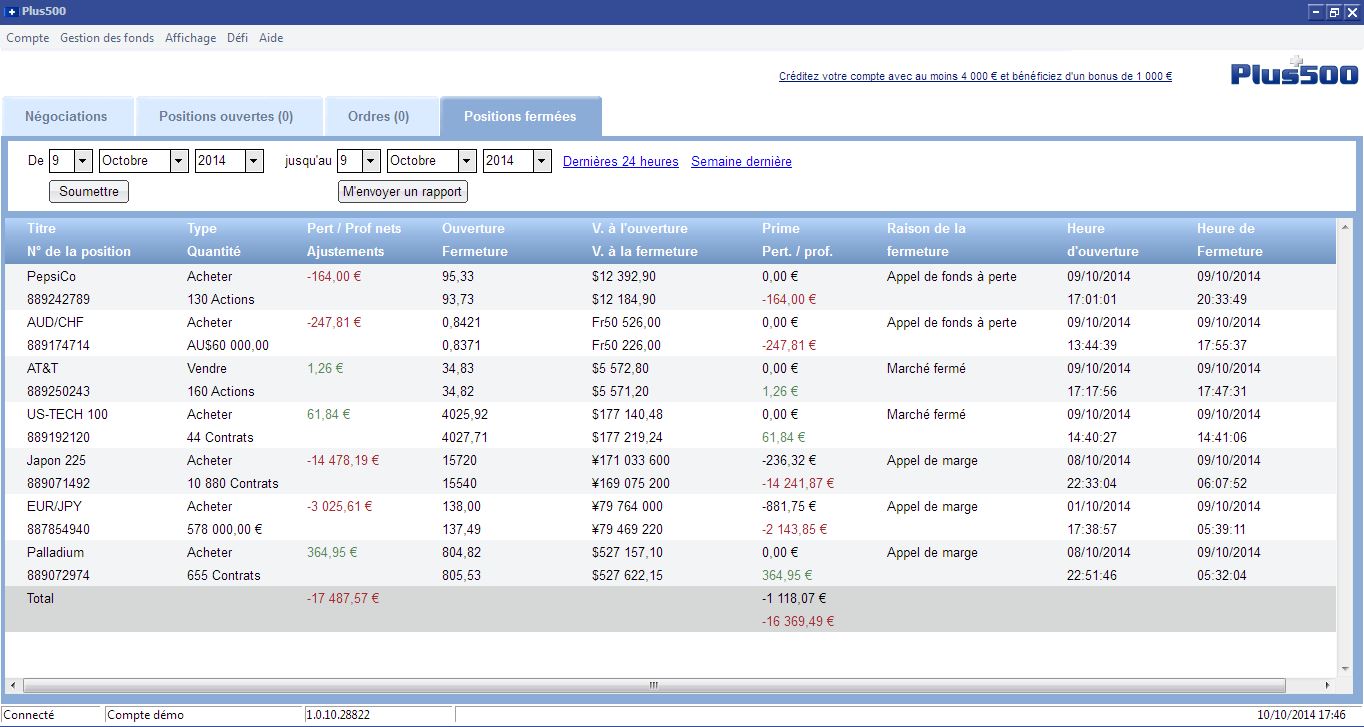This screenshot has height=727, width=1364.
Task: Click the 'Titre' column header
Action: coord(42,228)
